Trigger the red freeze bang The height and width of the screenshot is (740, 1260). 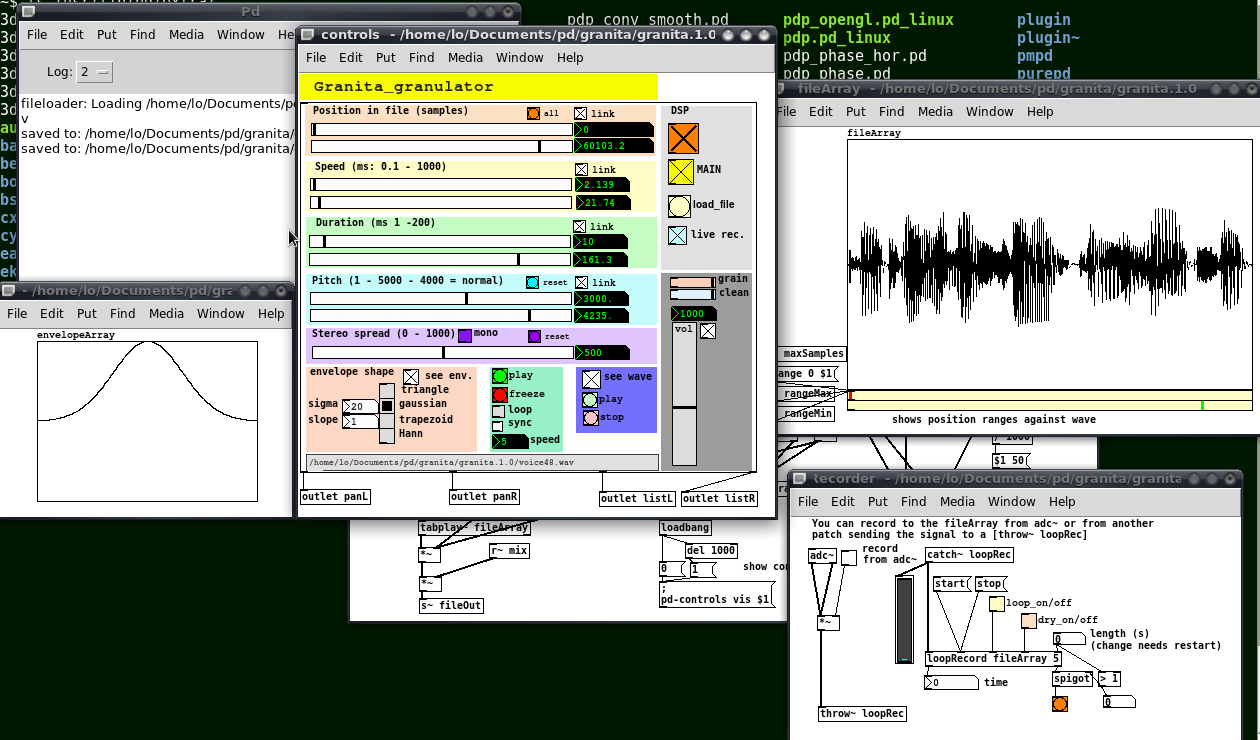click(500, 394)
